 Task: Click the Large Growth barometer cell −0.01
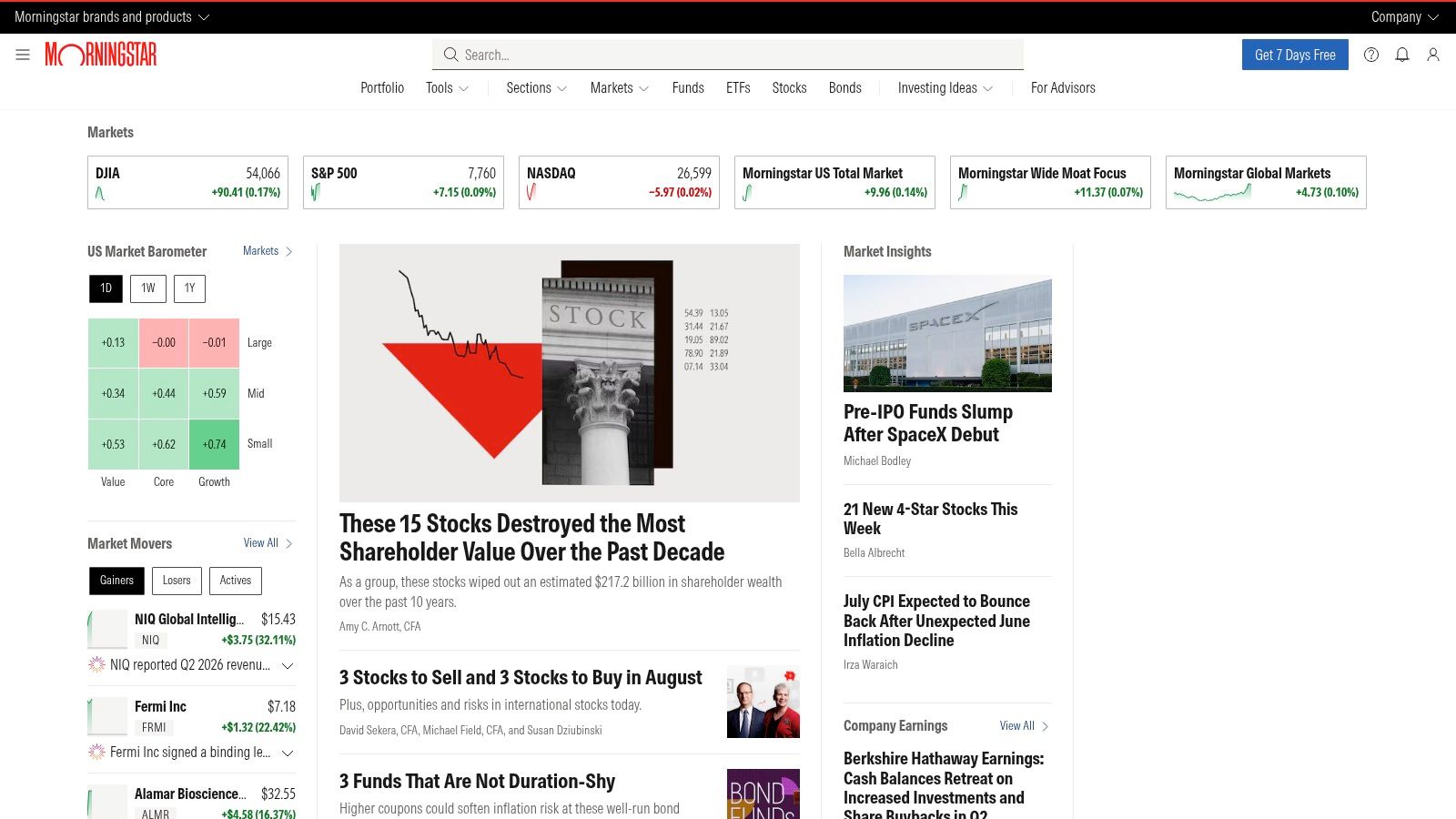214,343
